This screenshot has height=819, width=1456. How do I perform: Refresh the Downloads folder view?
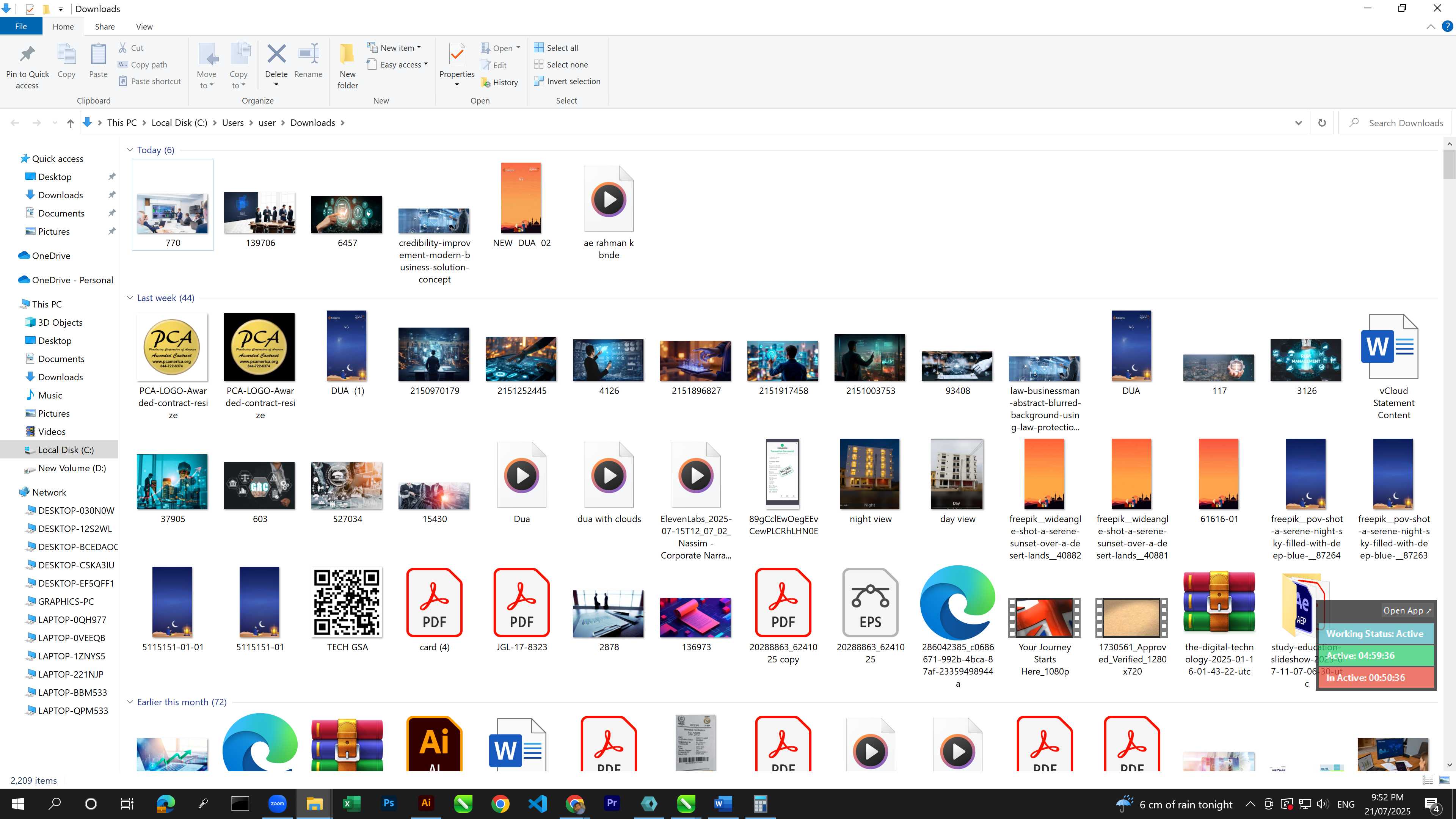coord(1321,122)
